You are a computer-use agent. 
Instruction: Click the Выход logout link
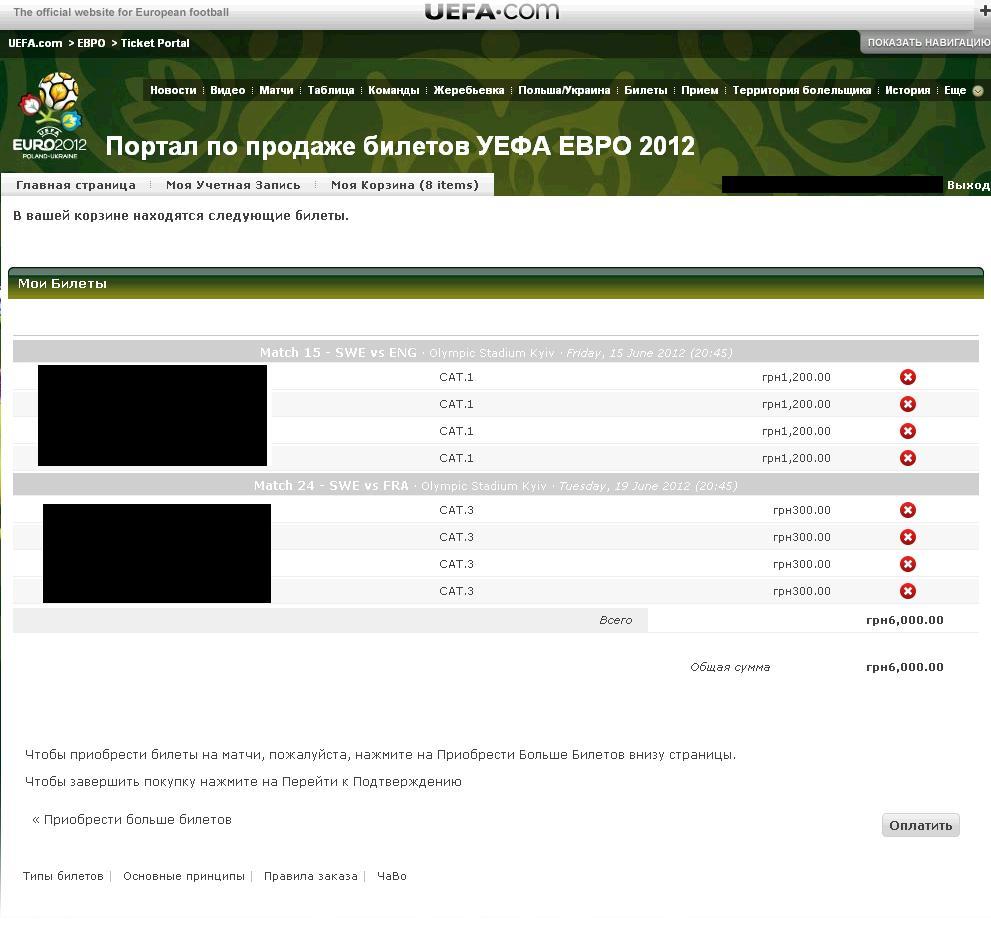(968, 185)
